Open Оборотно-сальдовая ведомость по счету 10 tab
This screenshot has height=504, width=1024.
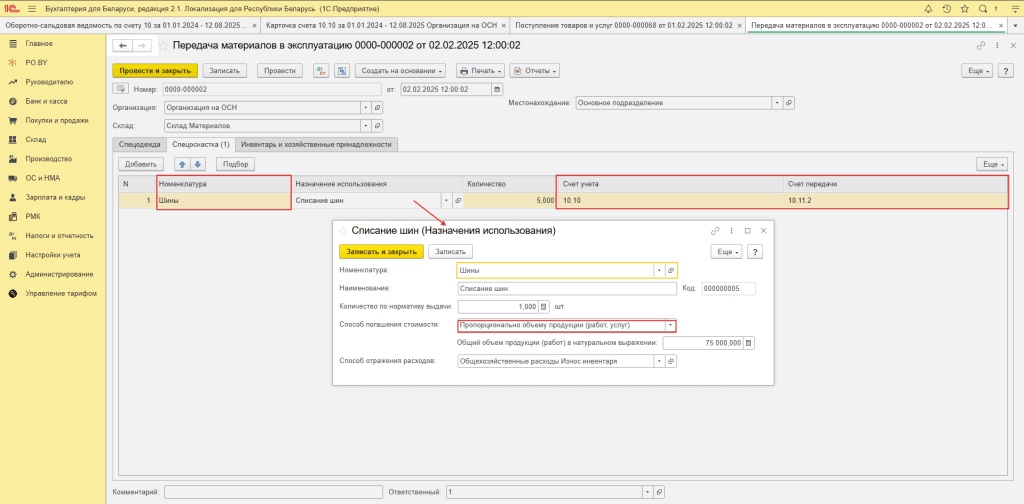(124, 25)
